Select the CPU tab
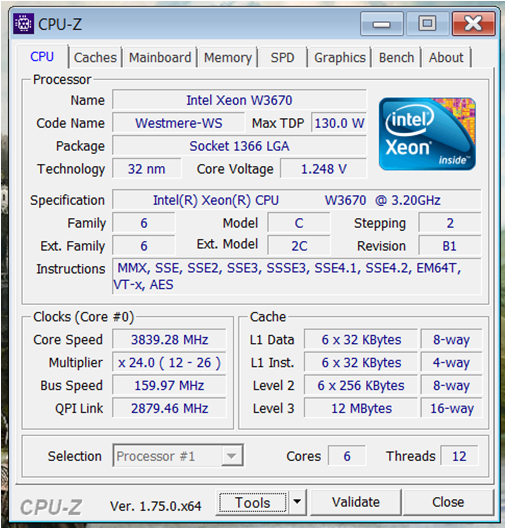 click(42, 57)
